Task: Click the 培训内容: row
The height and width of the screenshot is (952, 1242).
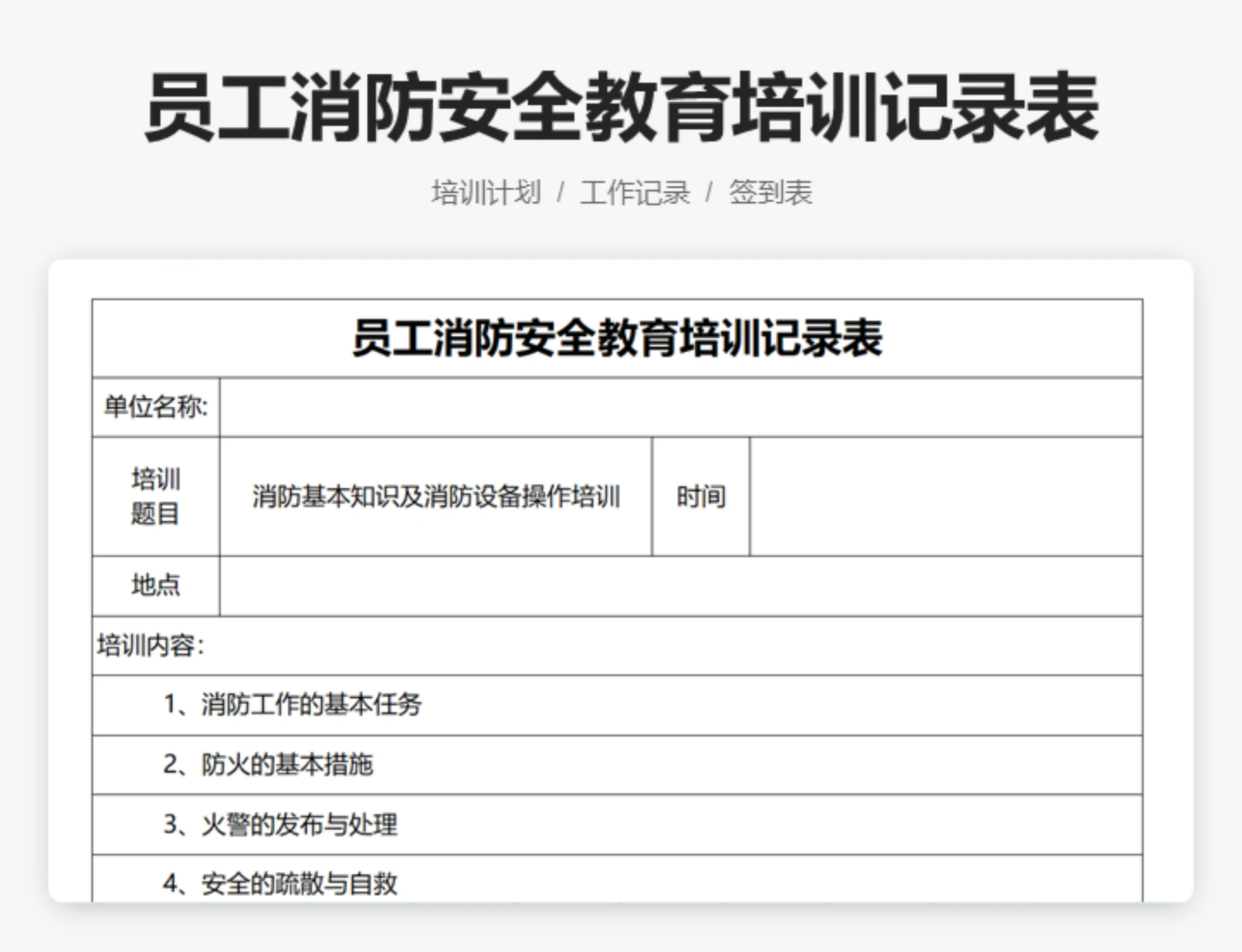Action: tap(617, 646)
